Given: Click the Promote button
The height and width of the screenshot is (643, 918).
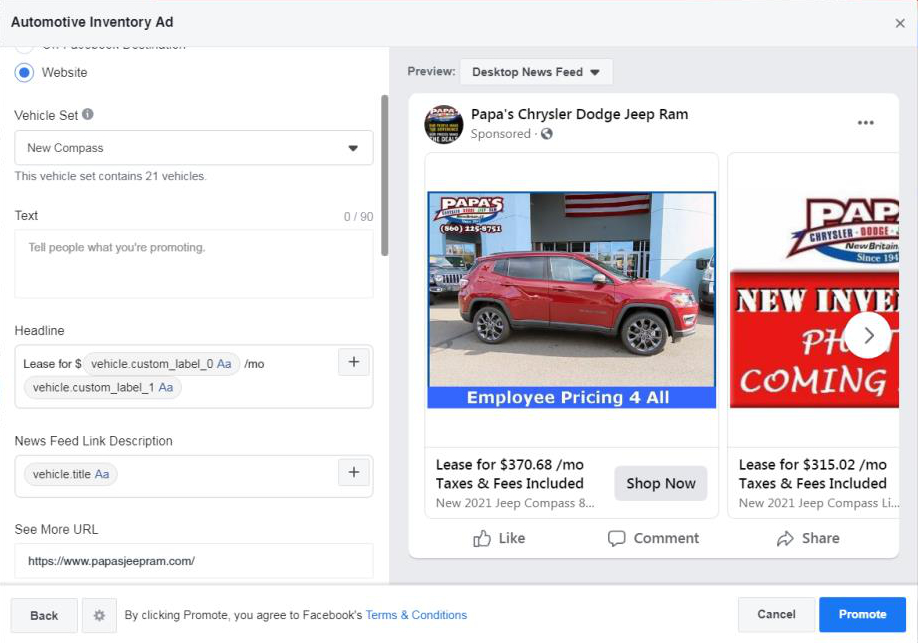Looking at the screenshot, I should [x=862, y=614].
